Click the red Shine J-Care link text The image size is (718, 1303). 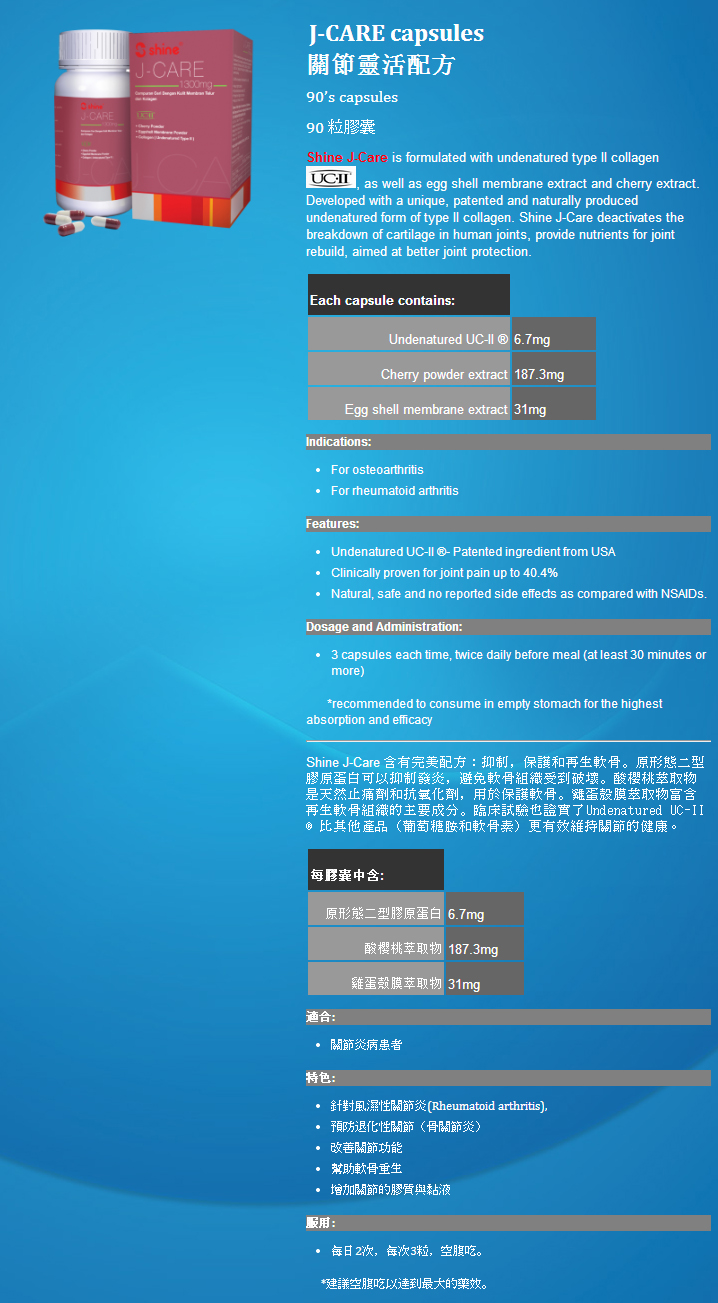click(x=347, y=158)
